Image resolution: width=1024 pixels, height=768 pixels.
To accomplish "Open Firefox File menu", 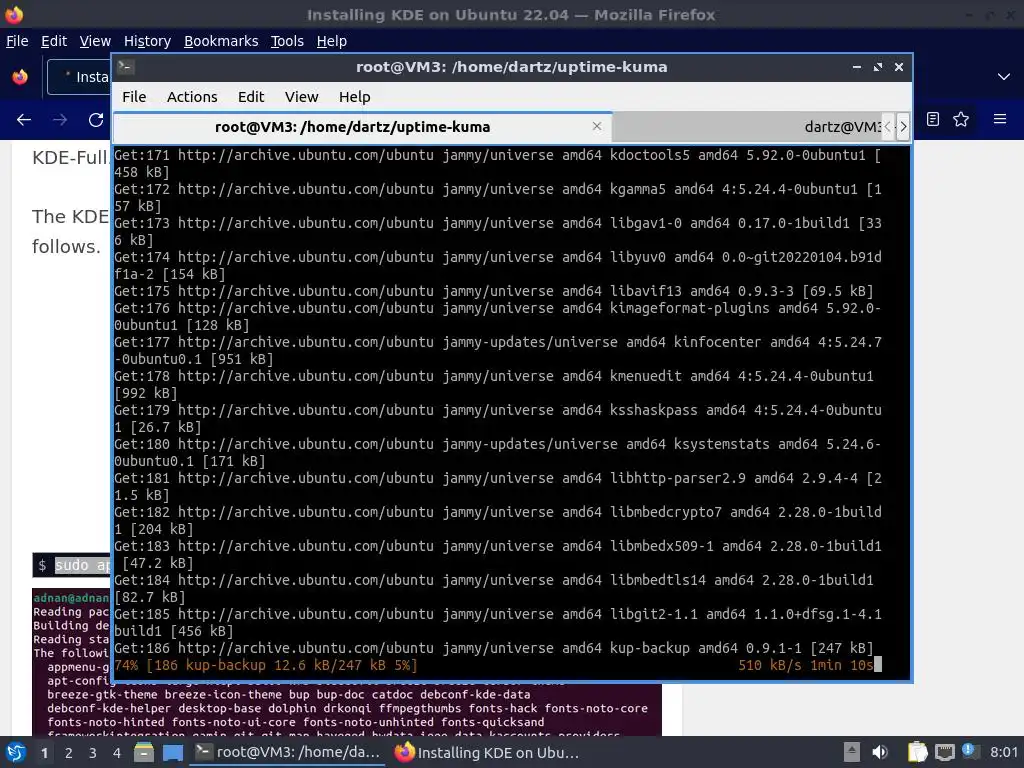I will pos(17,41).
